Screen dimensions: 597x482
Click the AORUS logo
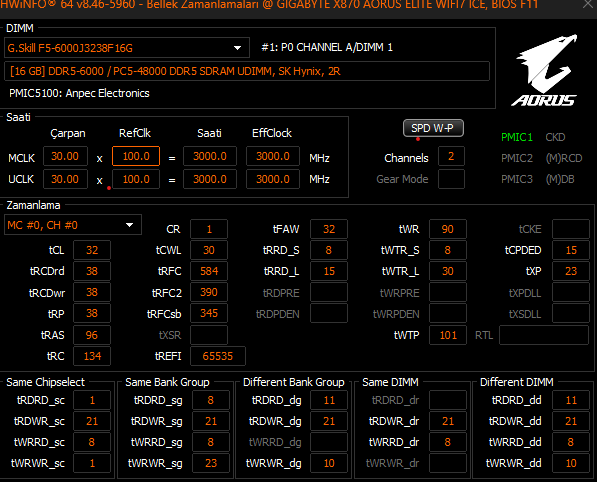pos(544,70)
